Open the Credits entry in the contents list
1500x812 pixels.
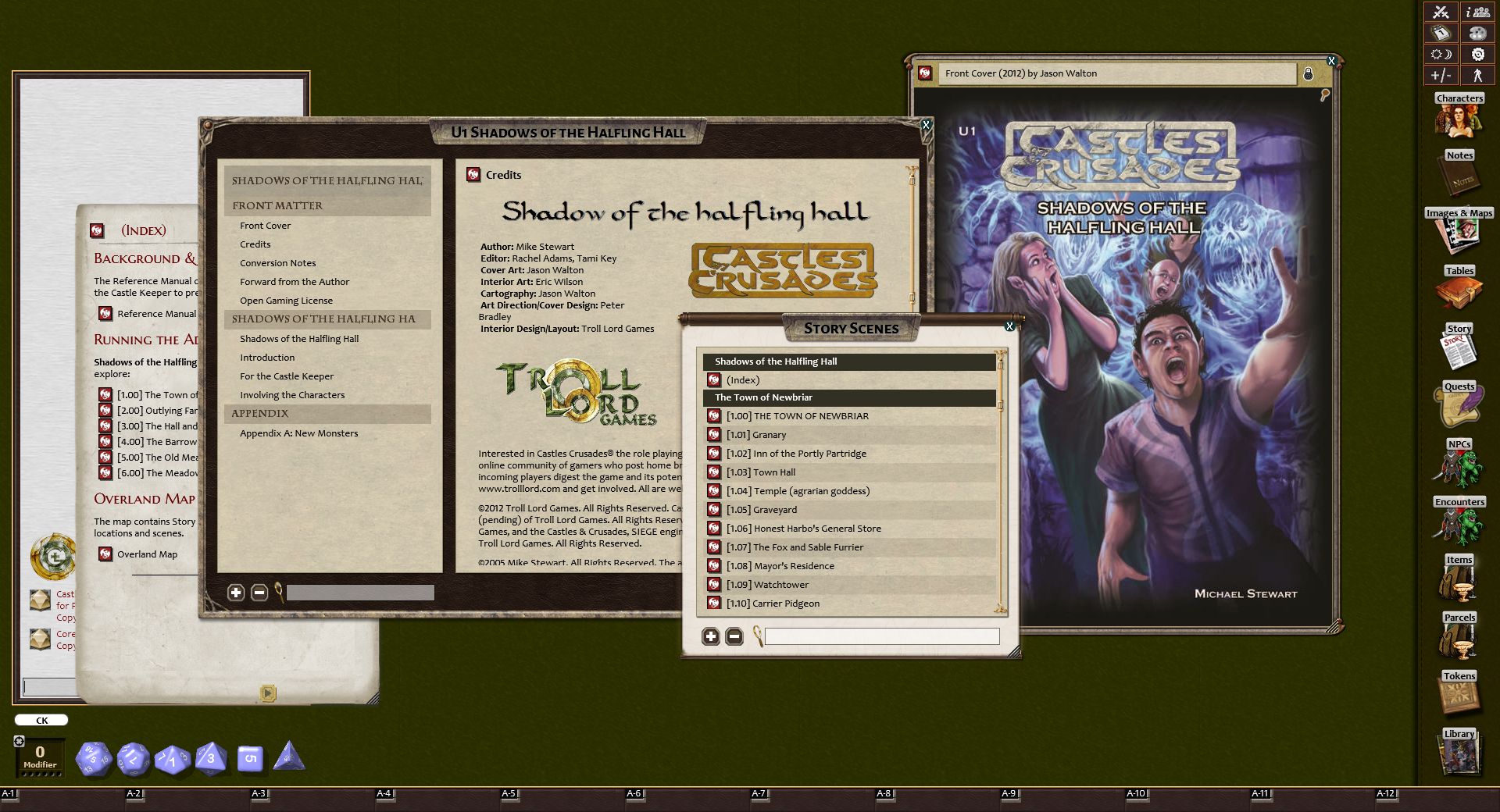[255, 244]
